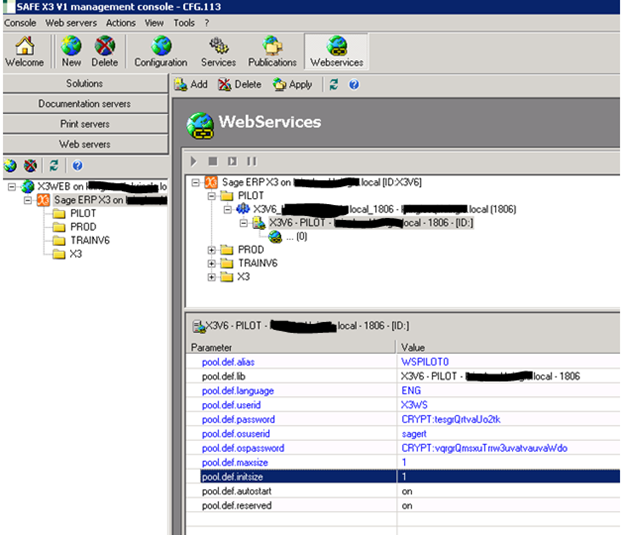This screenshot has height=535, width=624.
Task: Collapse the PILOT folder in WebServices tree
Action: [x=212, y=196]
